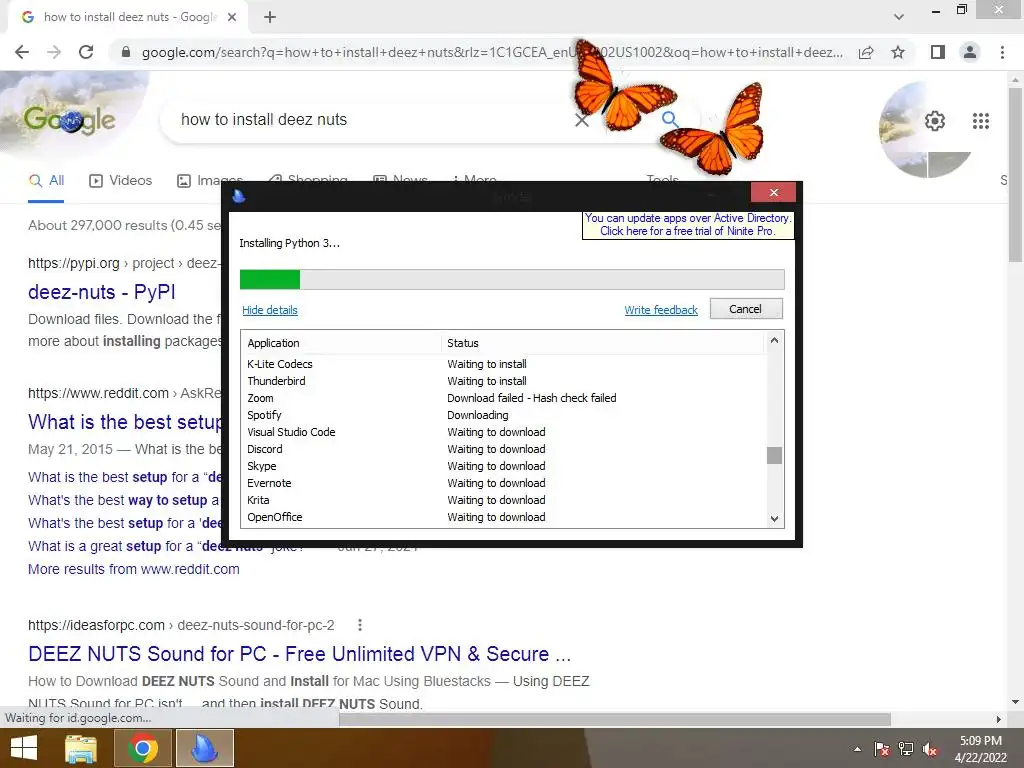This screenshot has width=1024, height=768.
Task: Select Visual Studio Code row
Action: [503, 432]
